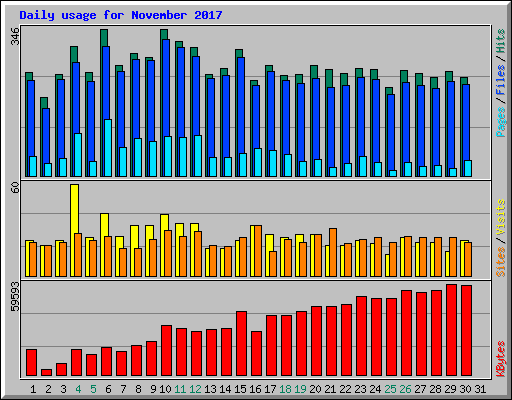Click the red KBytes bar for day 10
The width and height of the screenshot is (512, 400).
tap(166, 351)
